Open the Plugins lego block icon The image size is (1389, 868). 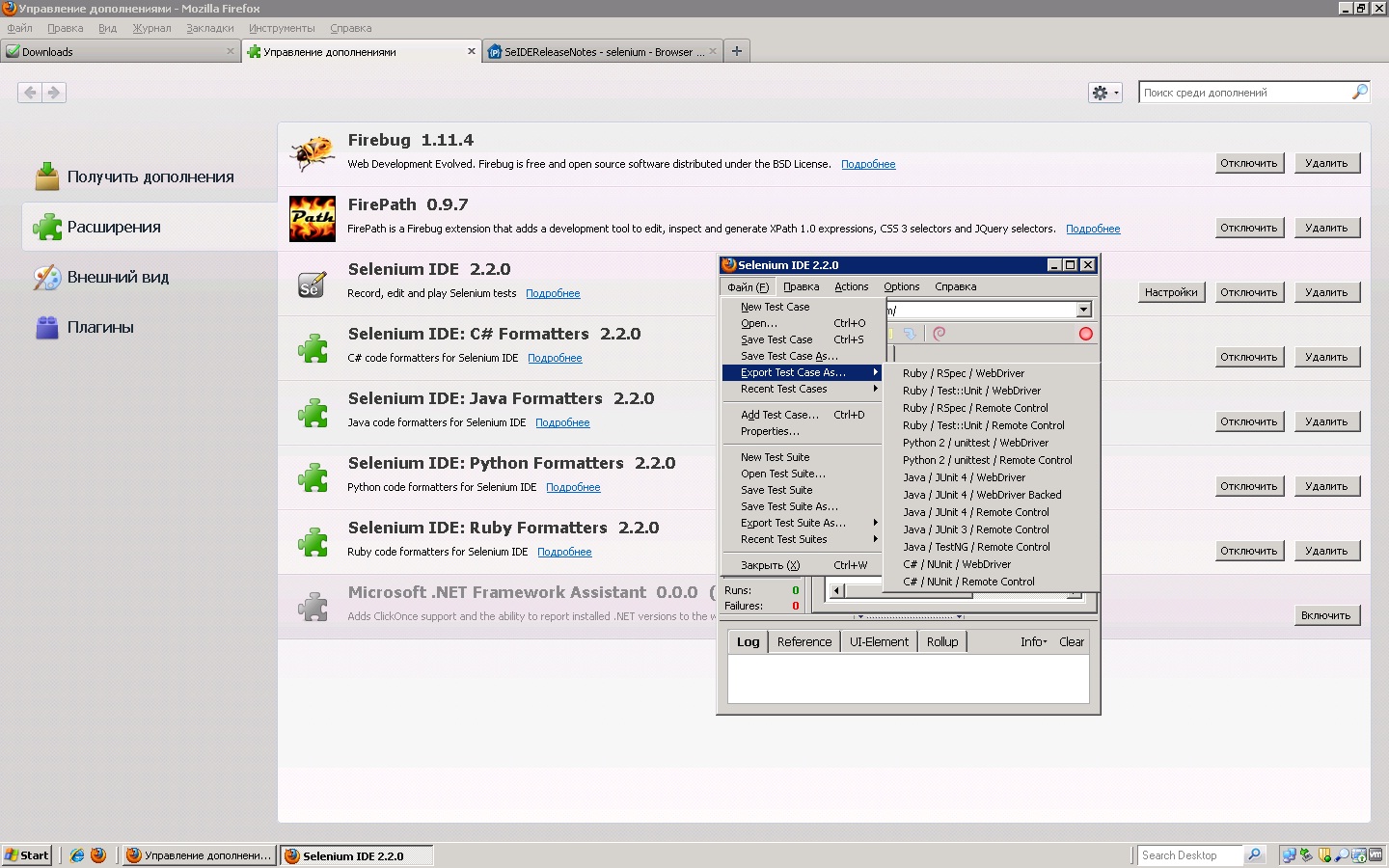(x=47, y=328)
